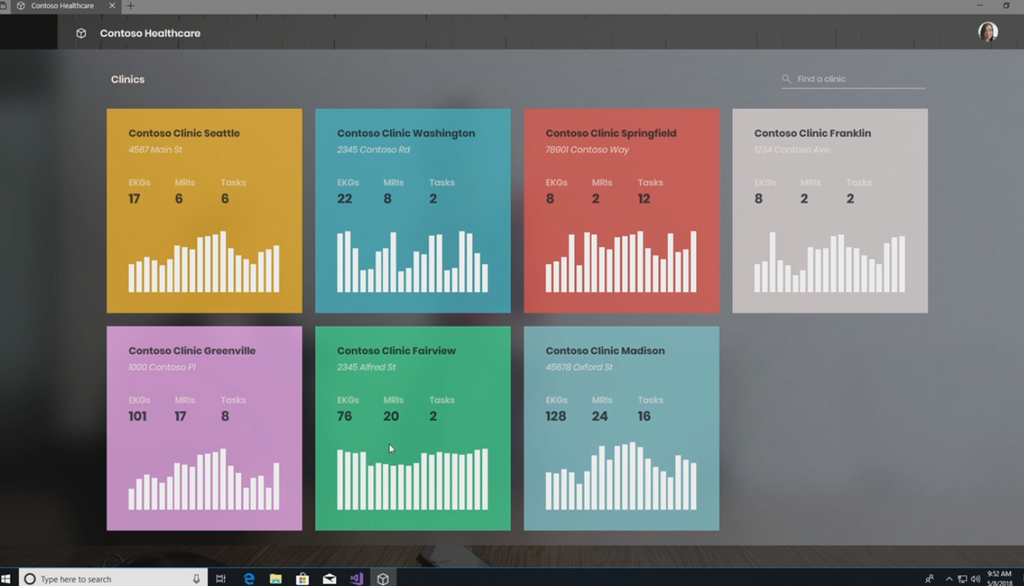The width and height of the screenshot is (1024, 586).
Task: Open the People icon in system tray
Action: tap(929, 579)
